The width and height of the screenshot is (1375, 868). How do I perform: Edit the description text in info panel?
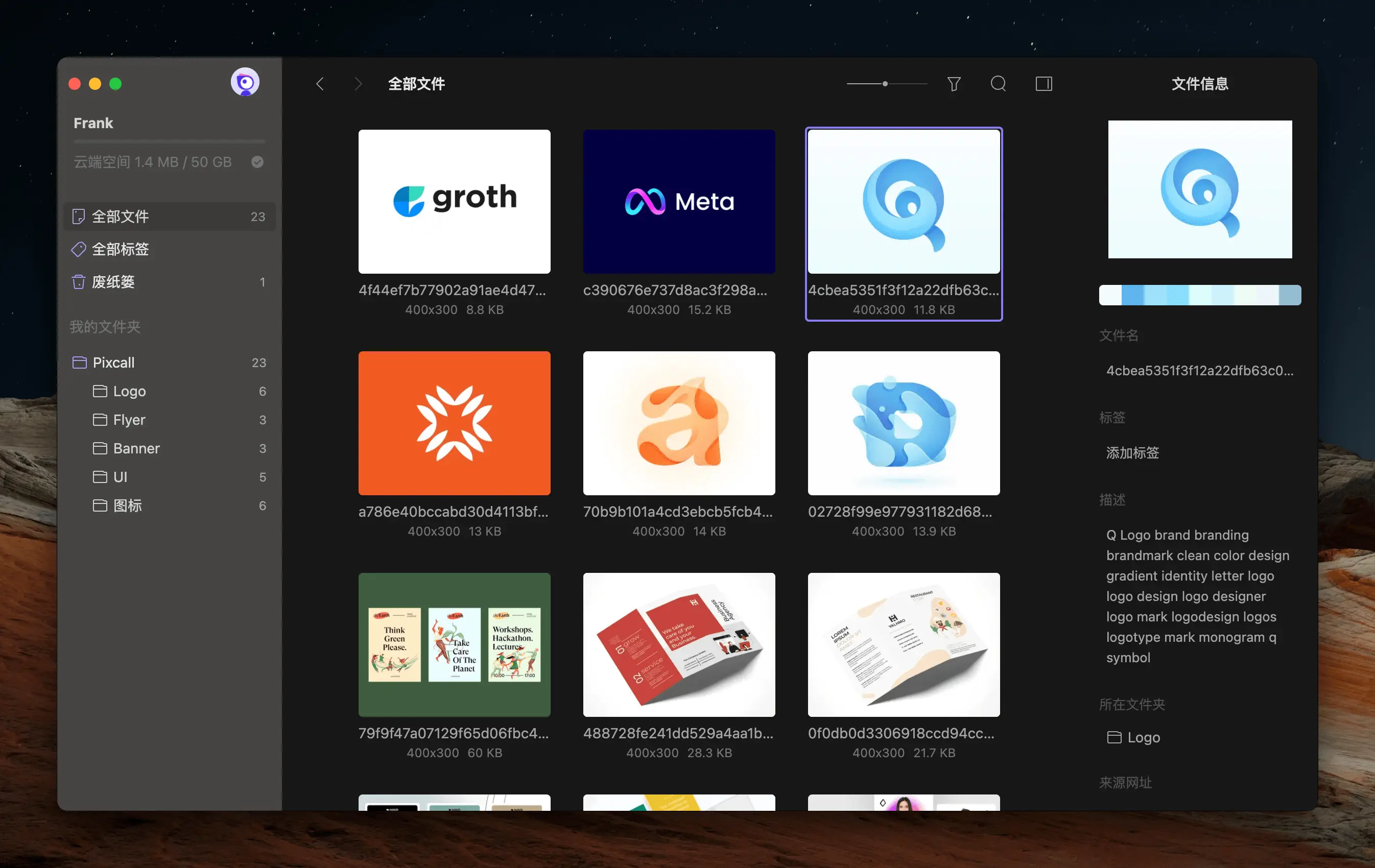pos(1197,596)
